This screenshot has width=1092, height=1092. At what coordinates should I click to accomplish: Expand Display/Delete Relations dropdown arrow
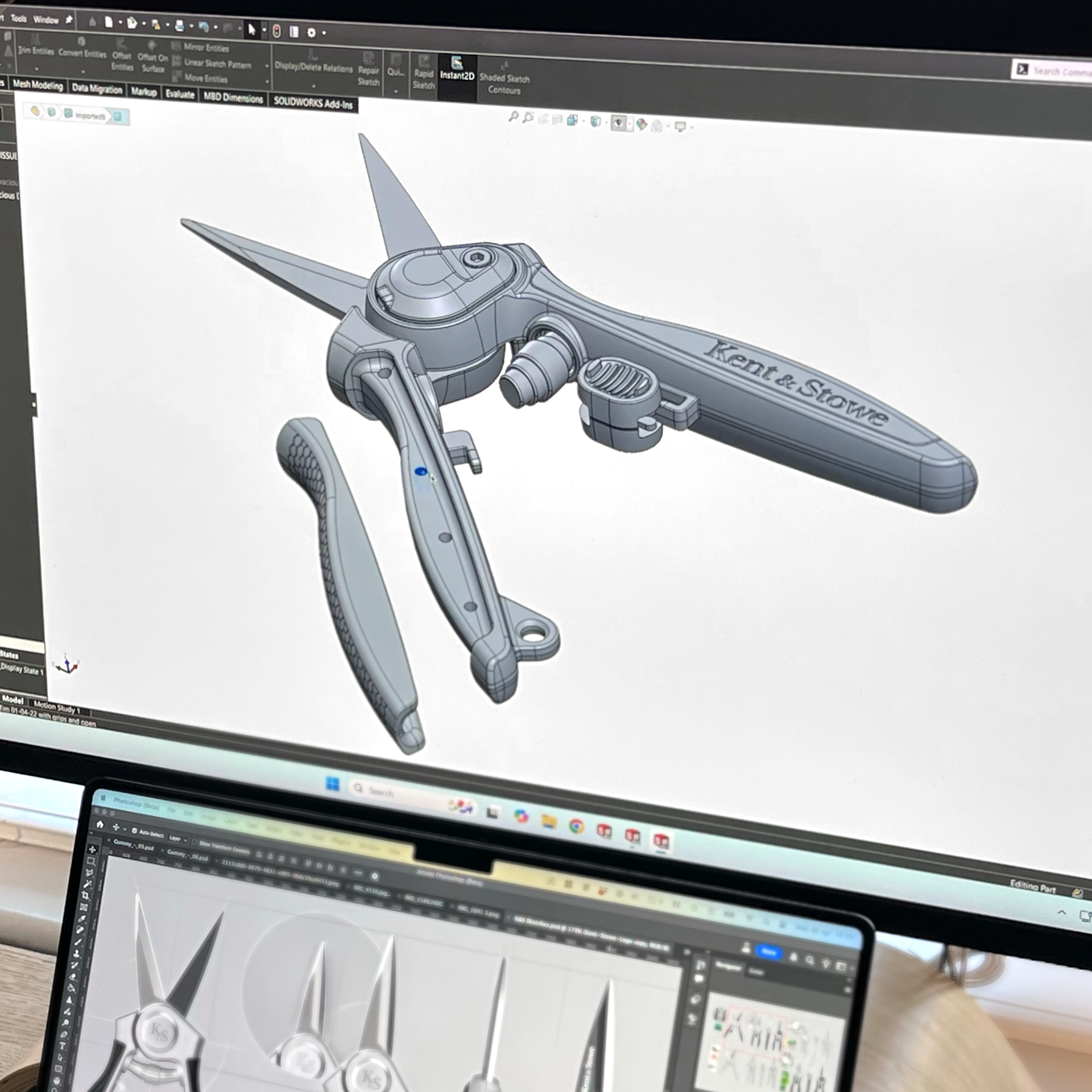[x=313, y=86]
